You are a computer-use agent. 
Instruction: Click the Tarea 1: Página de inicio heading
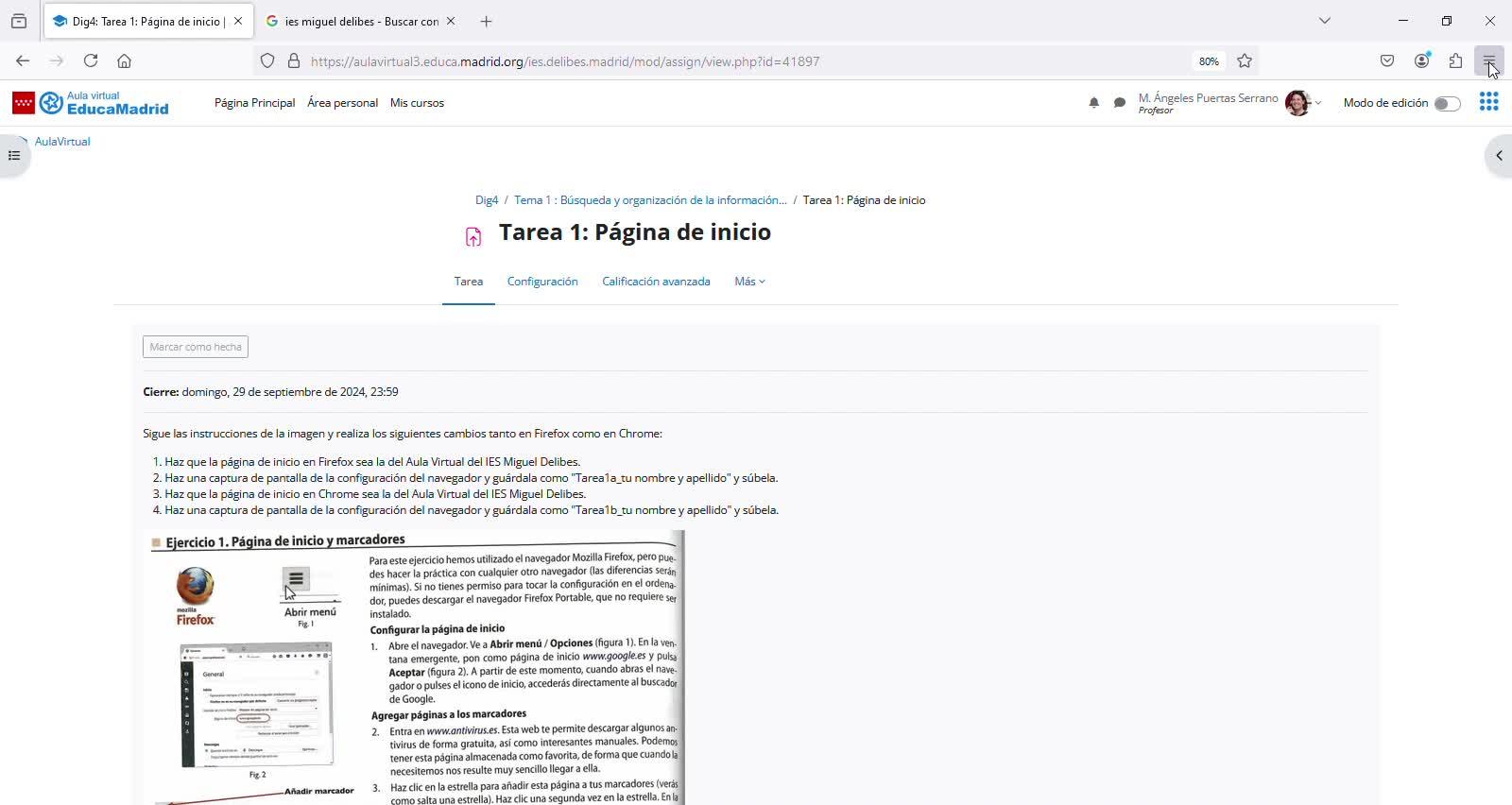[635, 232]
